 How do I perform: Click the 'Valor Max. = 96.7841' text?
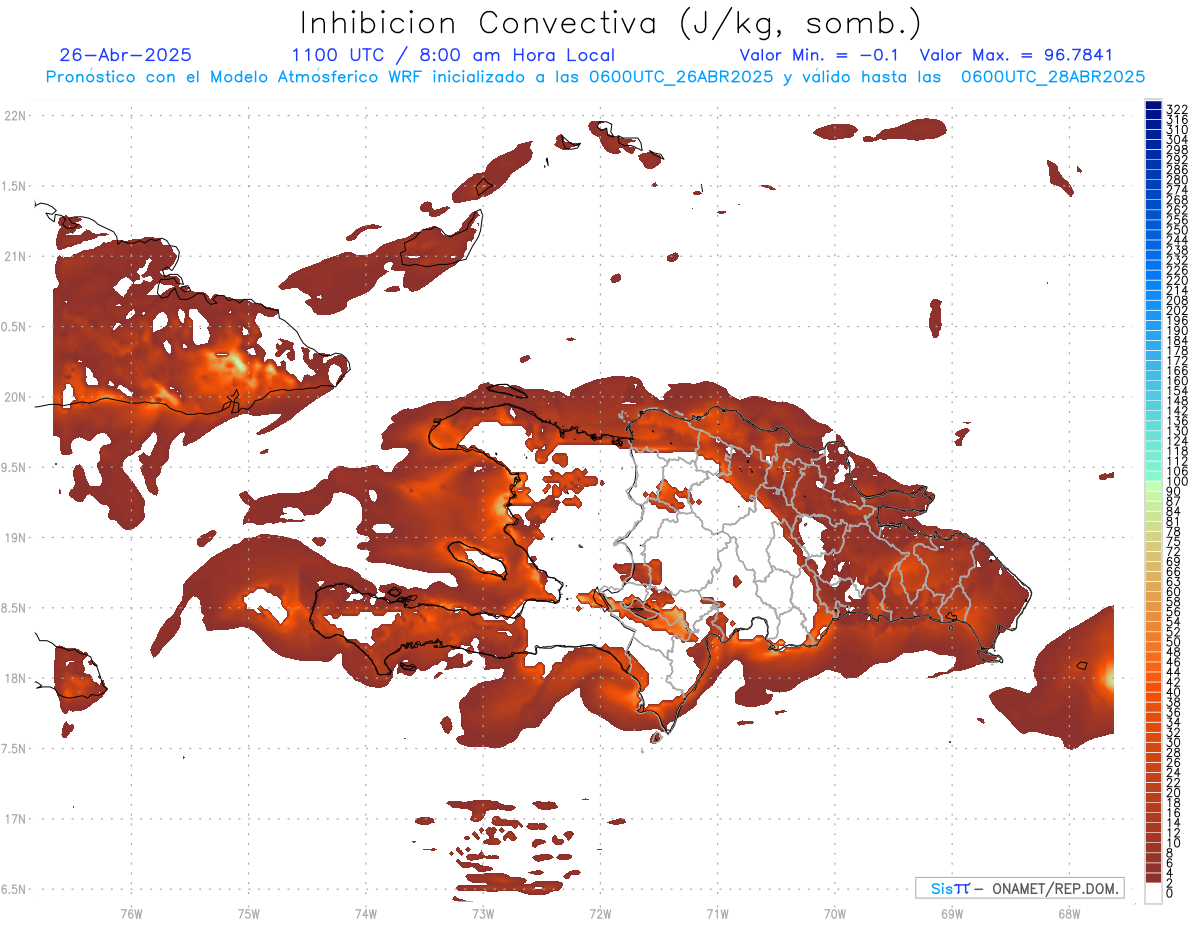coord(1016,55)
